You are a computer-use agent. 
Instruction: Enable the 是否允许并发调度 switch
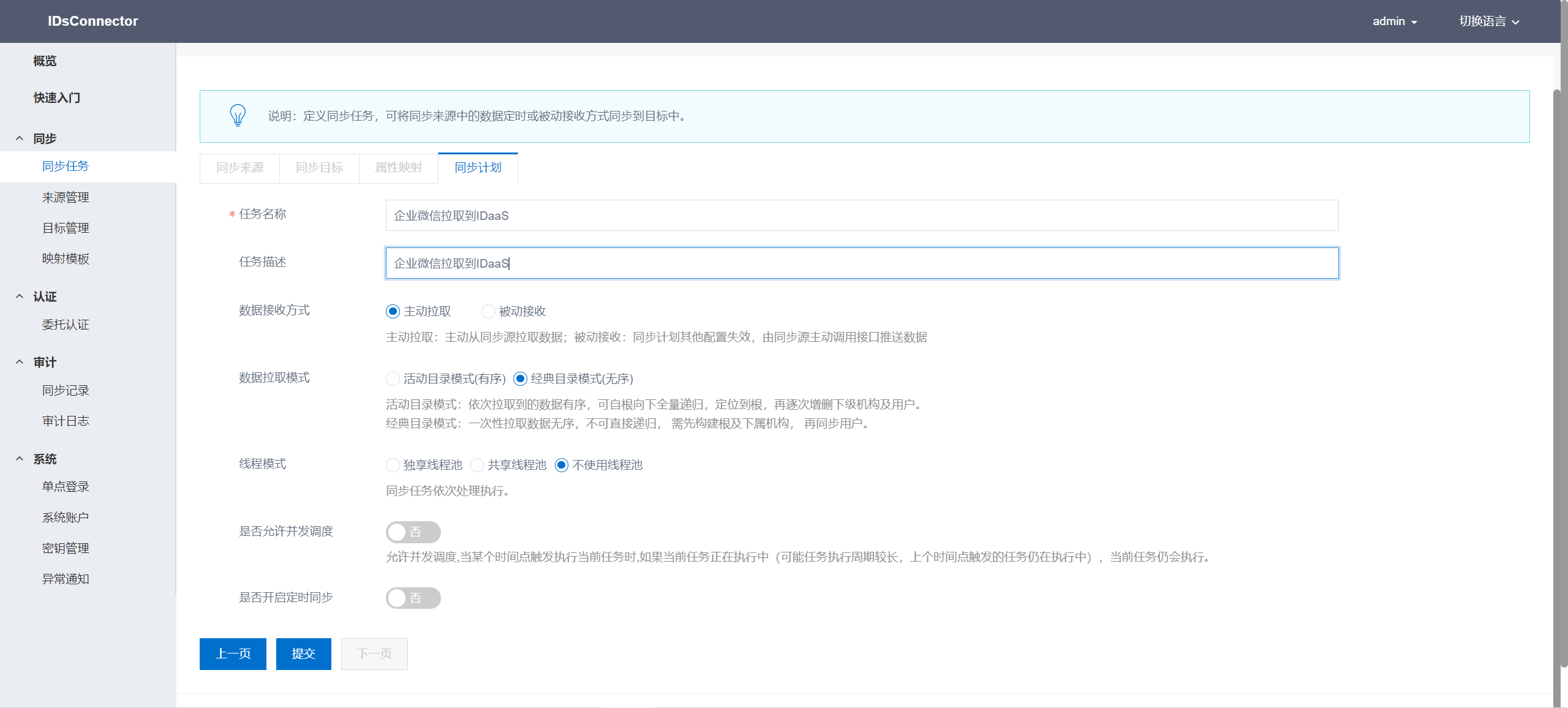tap(413, 532)
